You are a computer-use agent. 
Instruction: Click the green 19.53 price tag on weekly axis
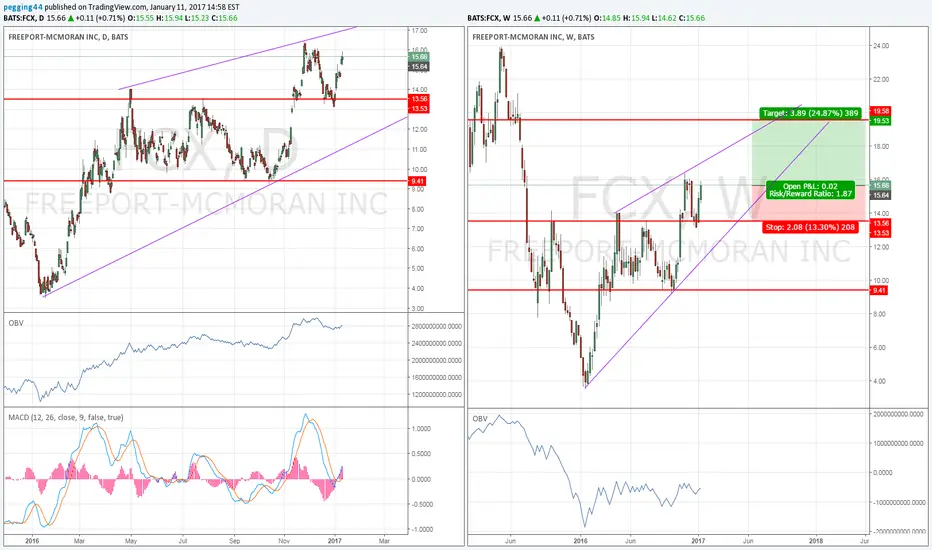(x=880, y=121)
